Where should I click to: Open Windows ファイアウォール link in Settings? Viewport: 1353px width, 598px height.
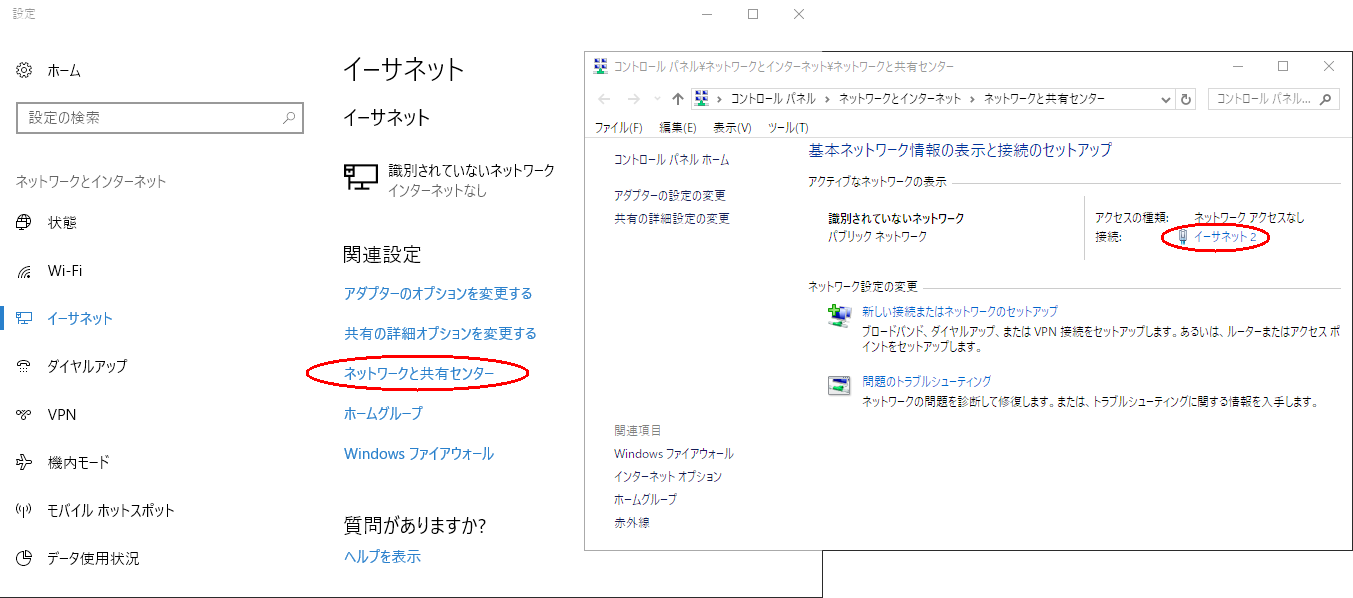click(419, 454)
